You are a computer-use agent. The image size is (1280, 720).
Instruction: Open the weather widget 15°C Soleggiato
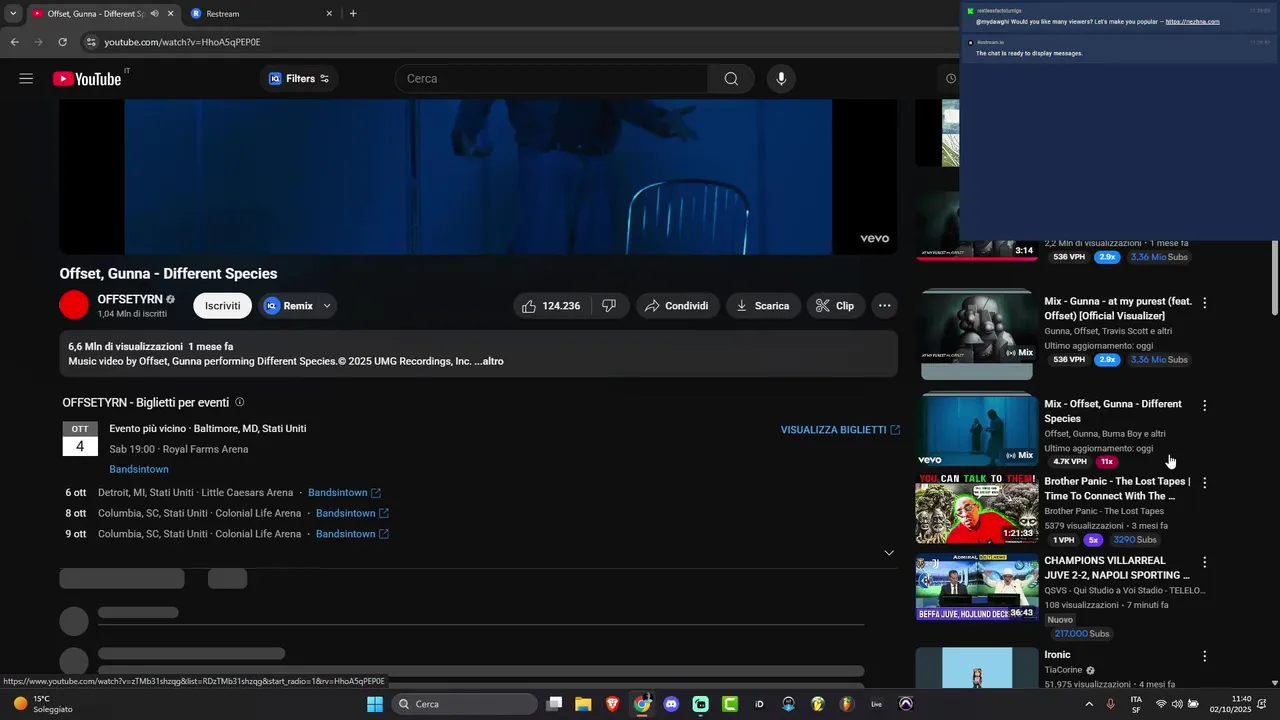[x=44, y=704]
